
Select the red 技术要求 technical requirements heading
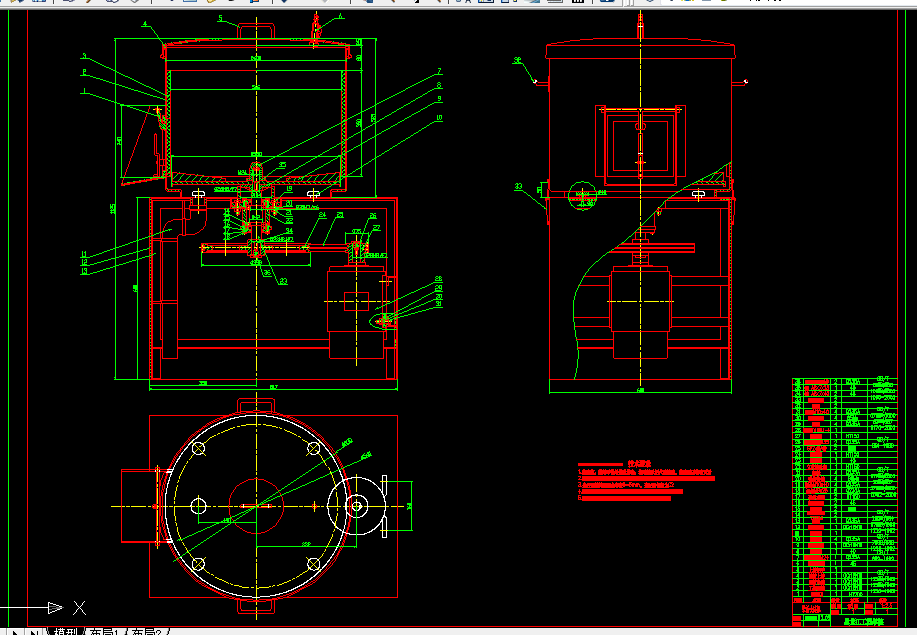coord(640,464)
